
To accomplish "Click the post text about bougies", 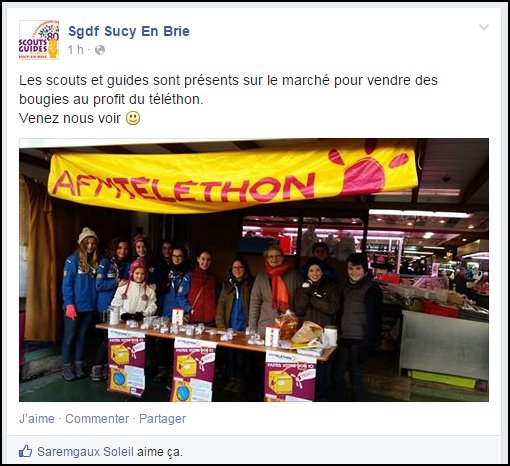I will tap(228, 90).
